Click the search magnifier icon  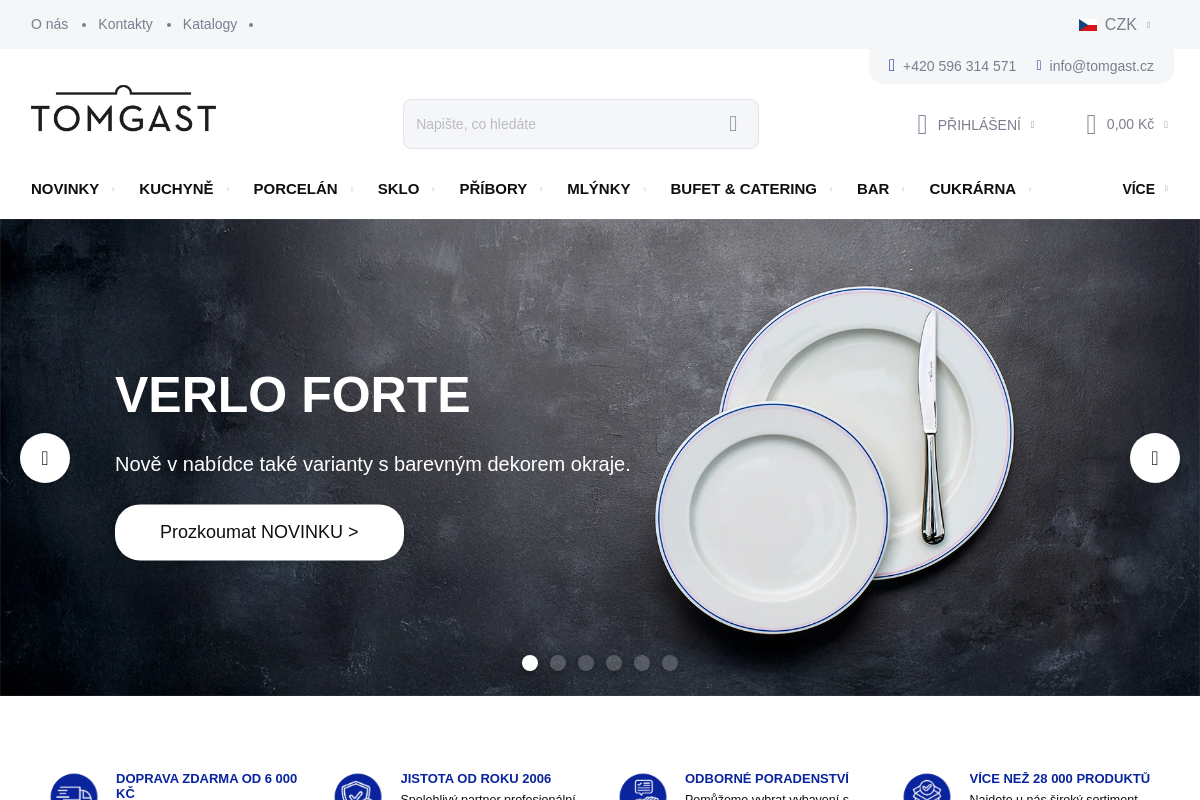(x=733, y=124)
